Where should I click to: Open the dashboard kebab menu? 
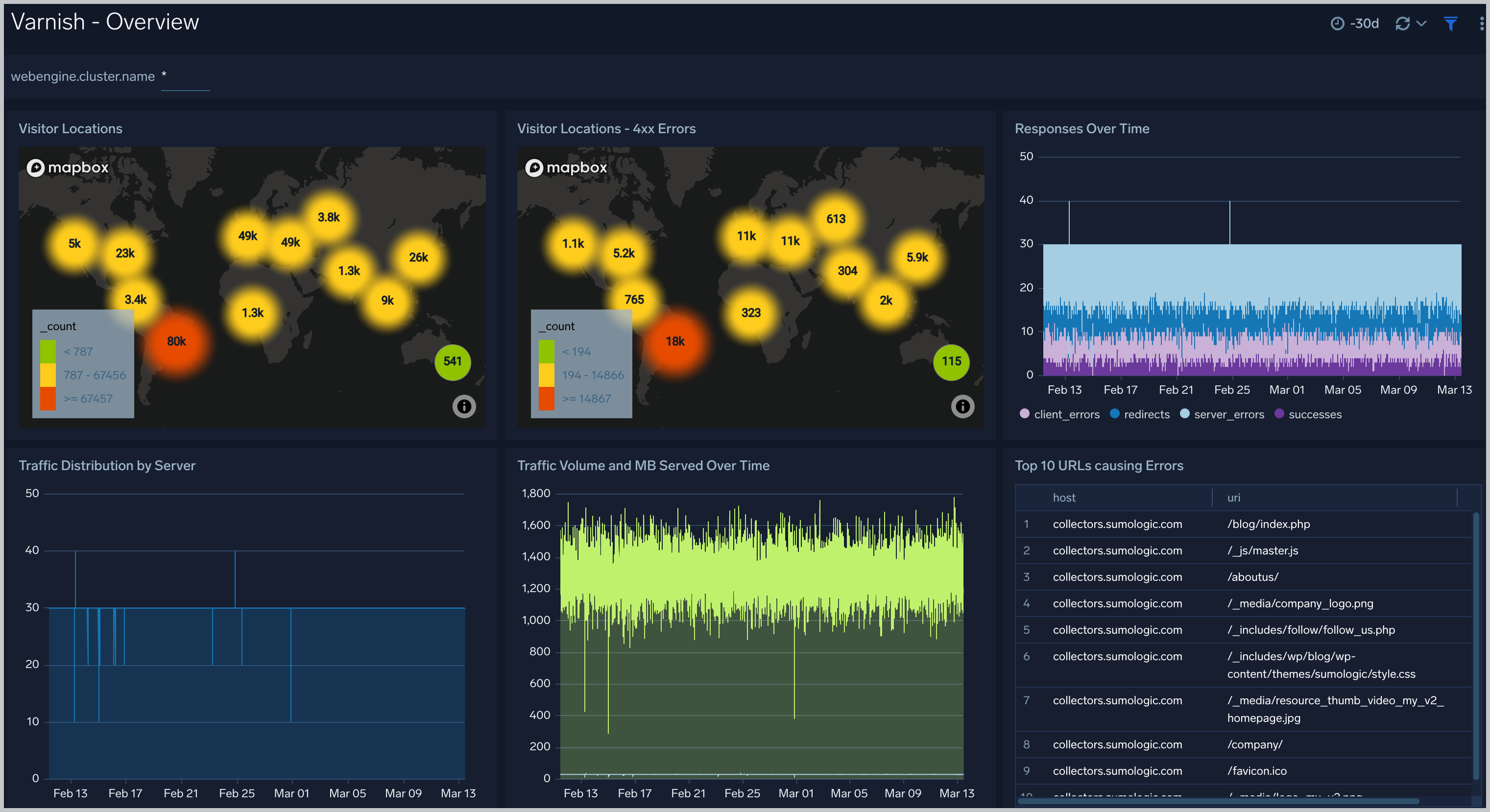[x=1481, y=24]
